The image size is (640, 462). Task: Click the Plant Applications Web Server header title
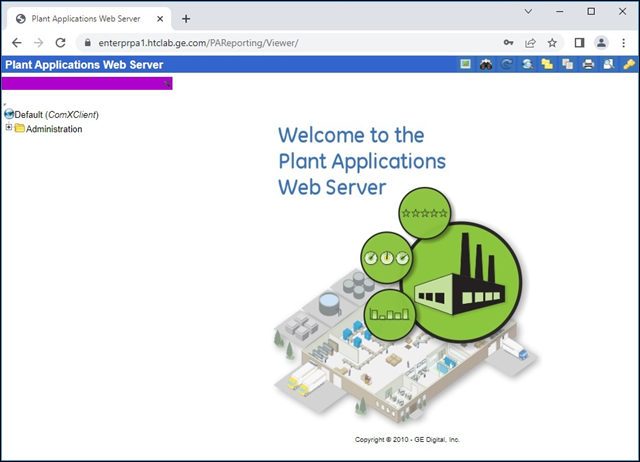pos(84,65)
